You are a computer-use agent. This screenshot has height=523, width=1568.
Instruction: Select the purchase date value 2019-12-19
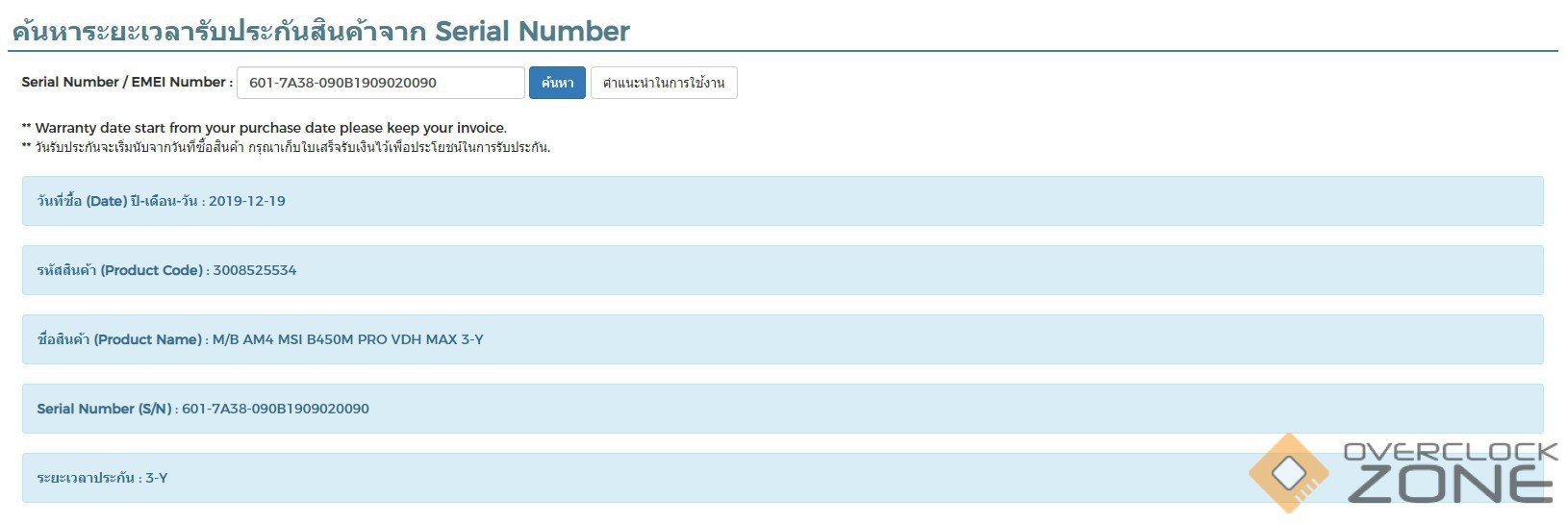pos(247,201)
